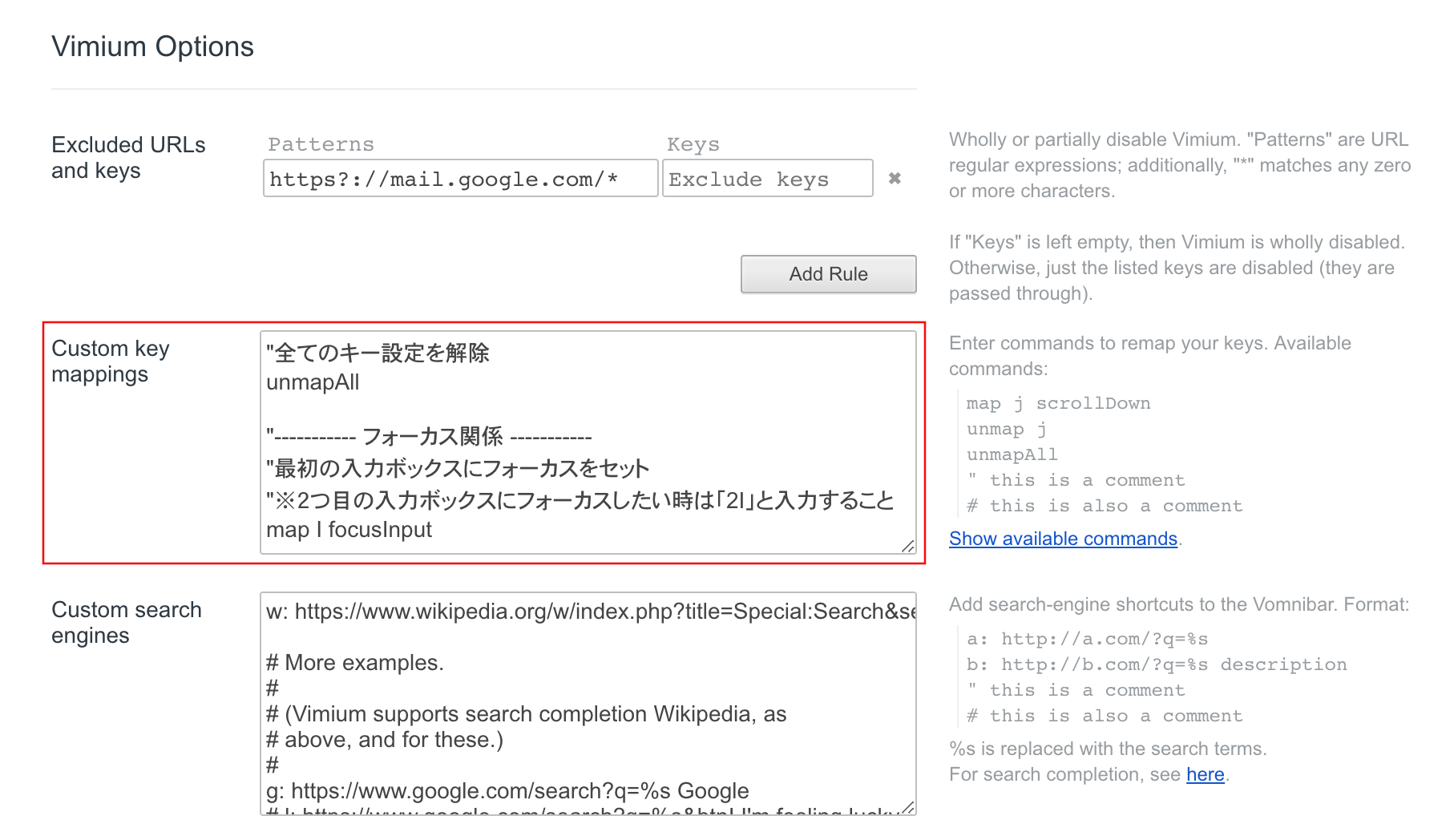
Task: Click the example command map j scrollDown
Action: [1057, 403]
